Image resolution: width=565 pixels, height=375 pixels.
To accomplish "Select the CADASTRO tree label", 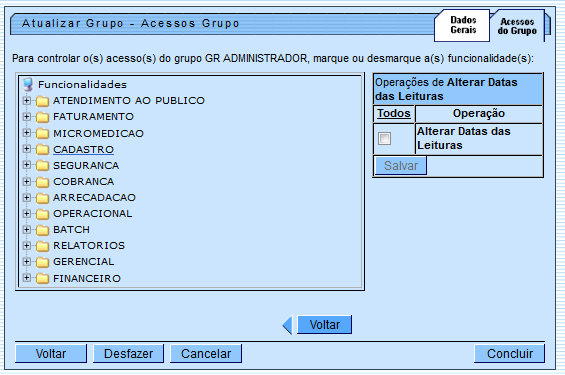I will [x=83, y=149].
